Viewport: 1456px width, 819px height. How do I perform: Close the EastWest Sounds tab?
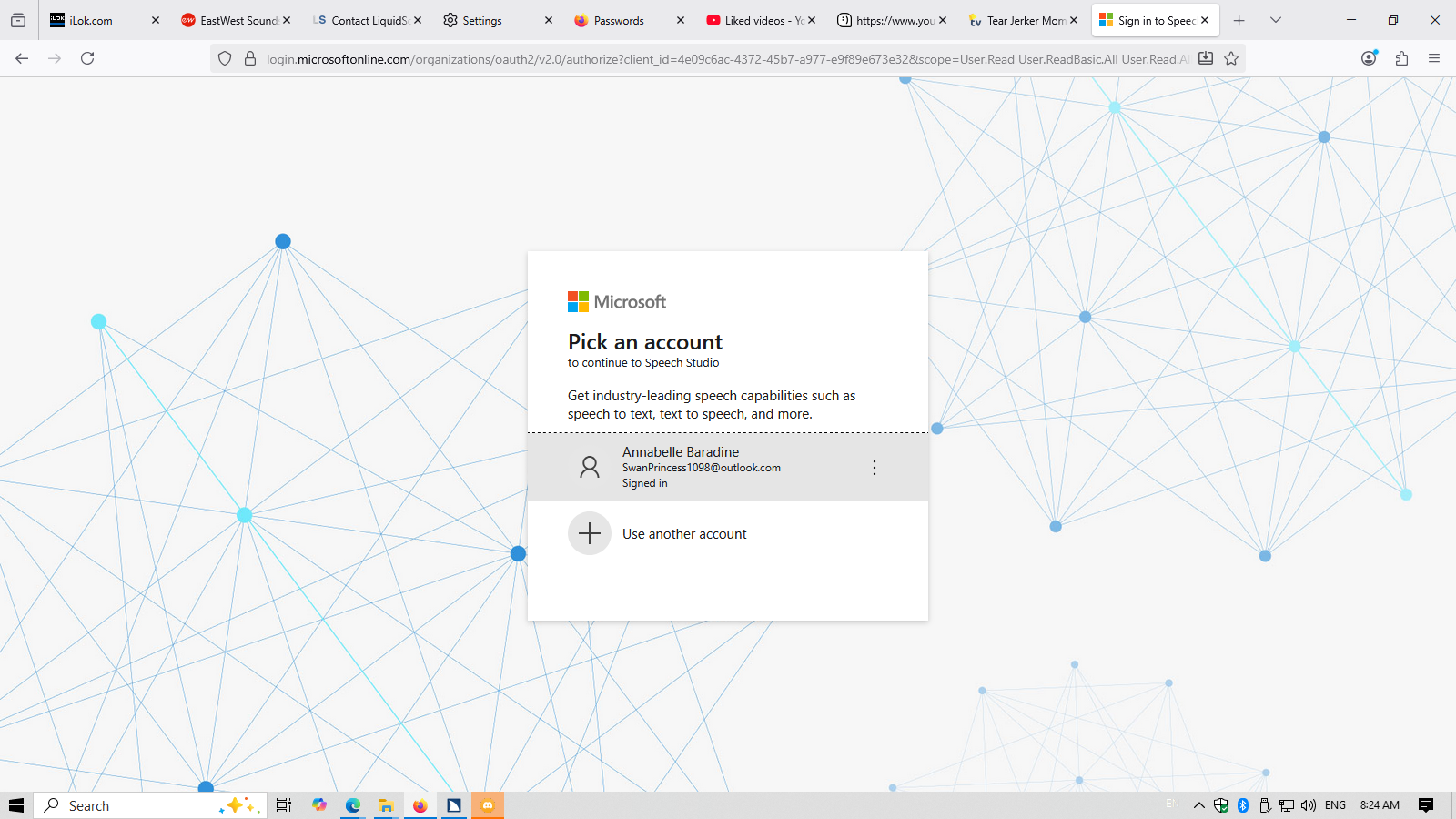[x=287, y=20]
